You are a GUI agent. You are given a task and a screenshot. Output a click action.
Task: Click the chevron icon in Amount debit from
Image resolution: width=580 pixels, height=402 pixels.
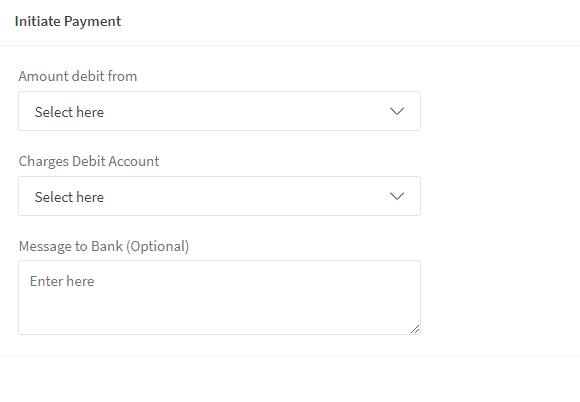pos(397,111)
